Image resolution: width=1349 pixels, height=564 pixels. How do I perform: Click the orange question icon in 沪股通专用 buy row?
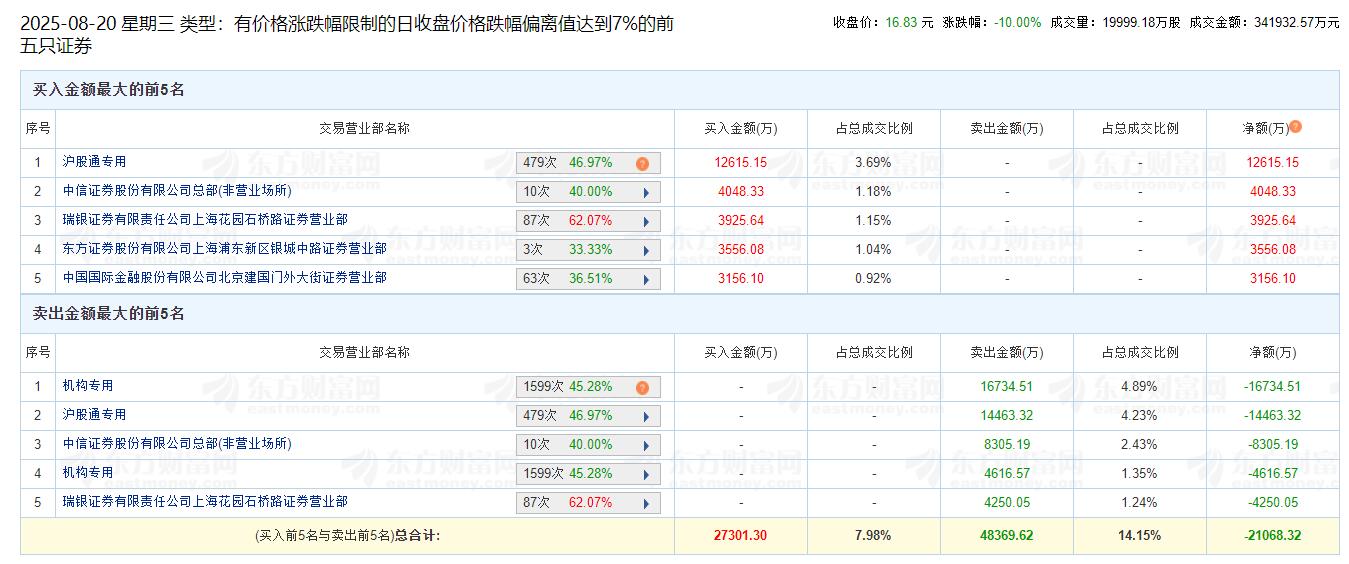(642, 163)
